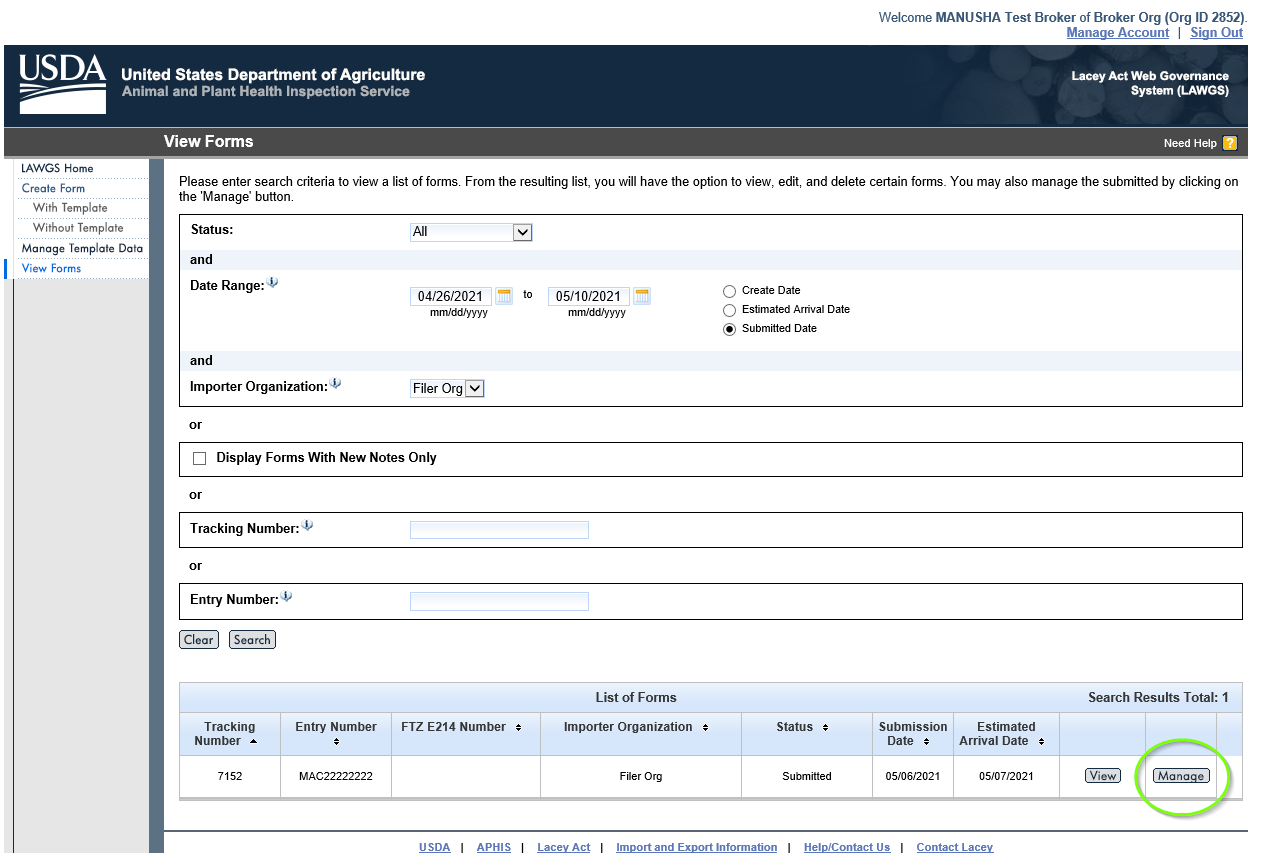This screenshot has height=864, width=1281.
Task: Click Manage button for form 7152
Action: point(1181,776)
